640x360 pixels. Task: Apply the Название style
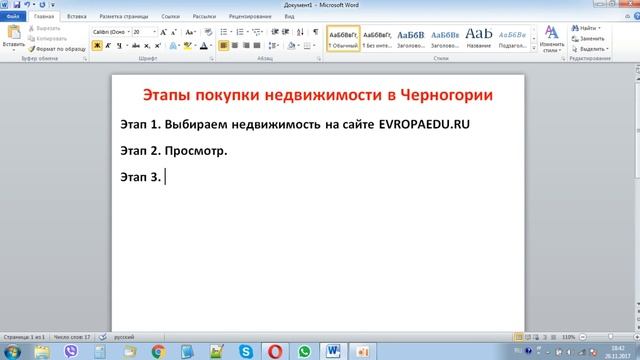pos(479,39)
